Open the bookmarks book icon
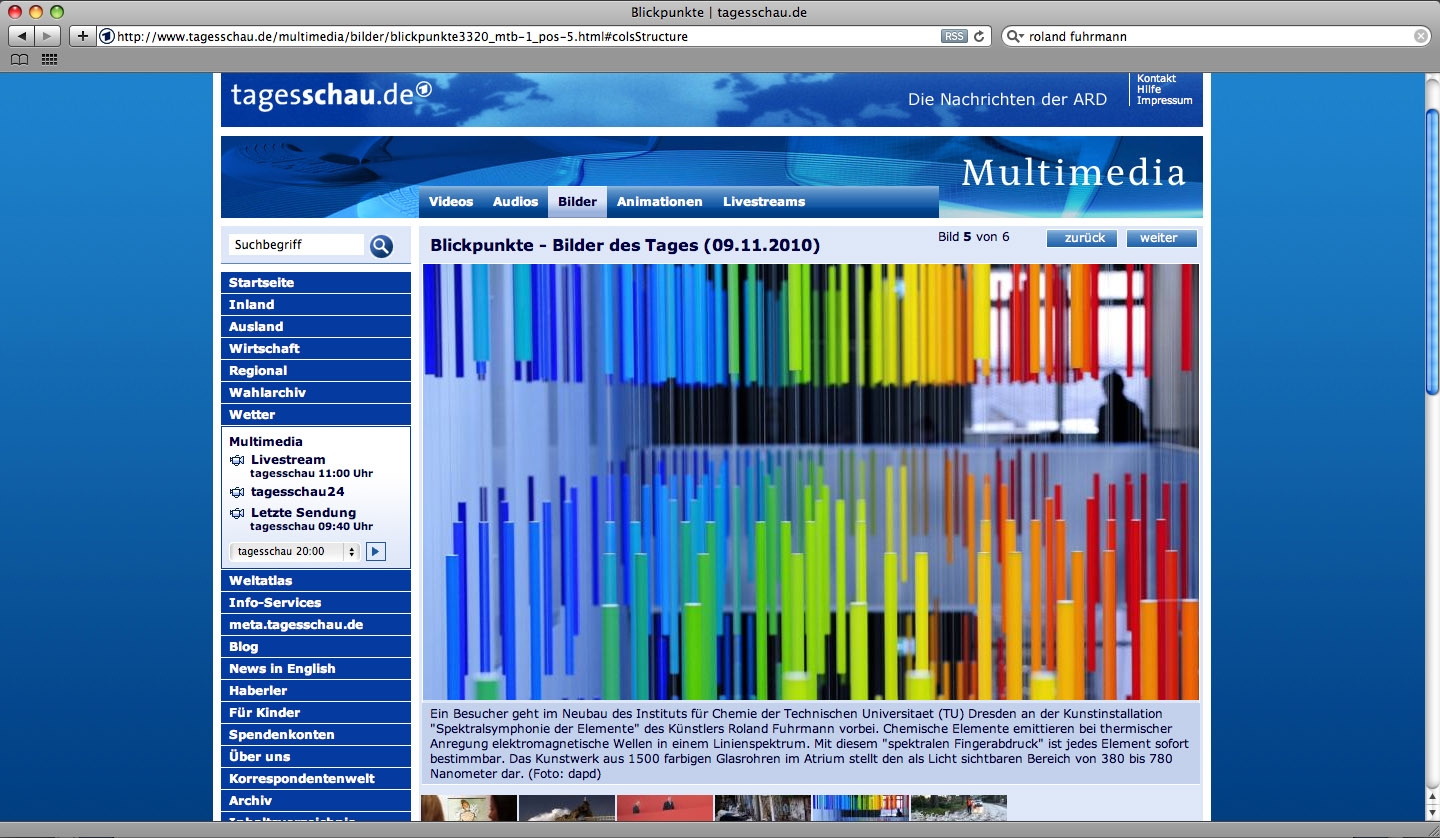 (x=19, y=60)
